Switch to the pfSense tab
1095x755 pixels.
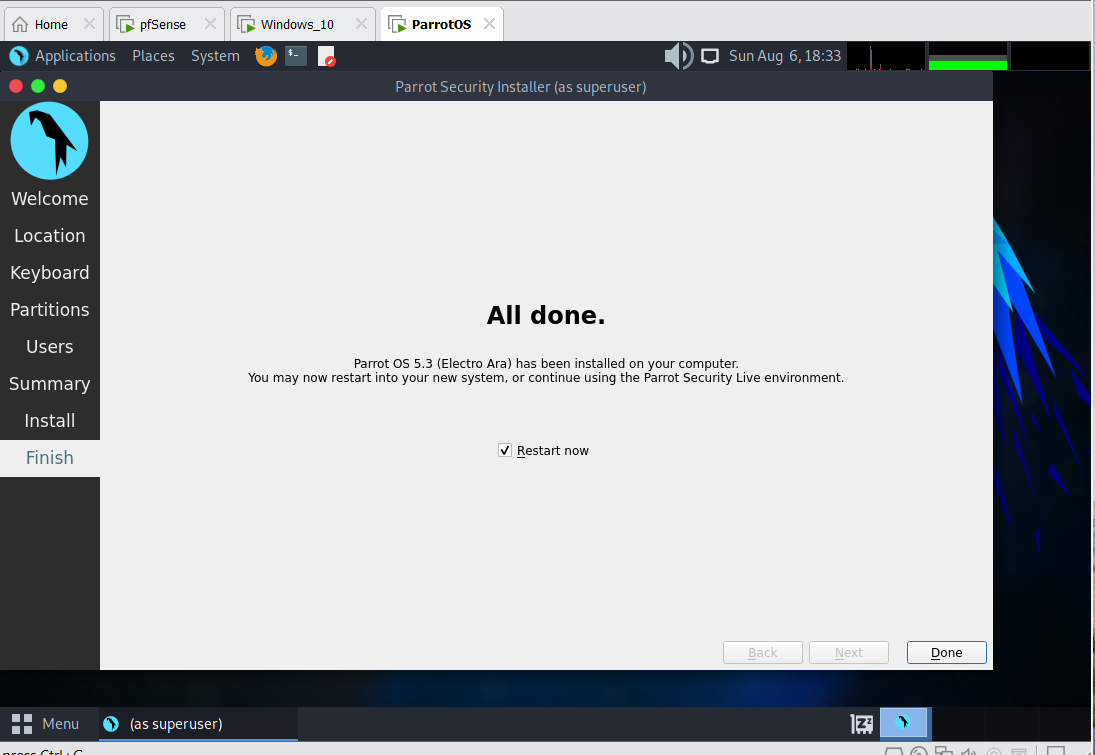pos(166,24)
